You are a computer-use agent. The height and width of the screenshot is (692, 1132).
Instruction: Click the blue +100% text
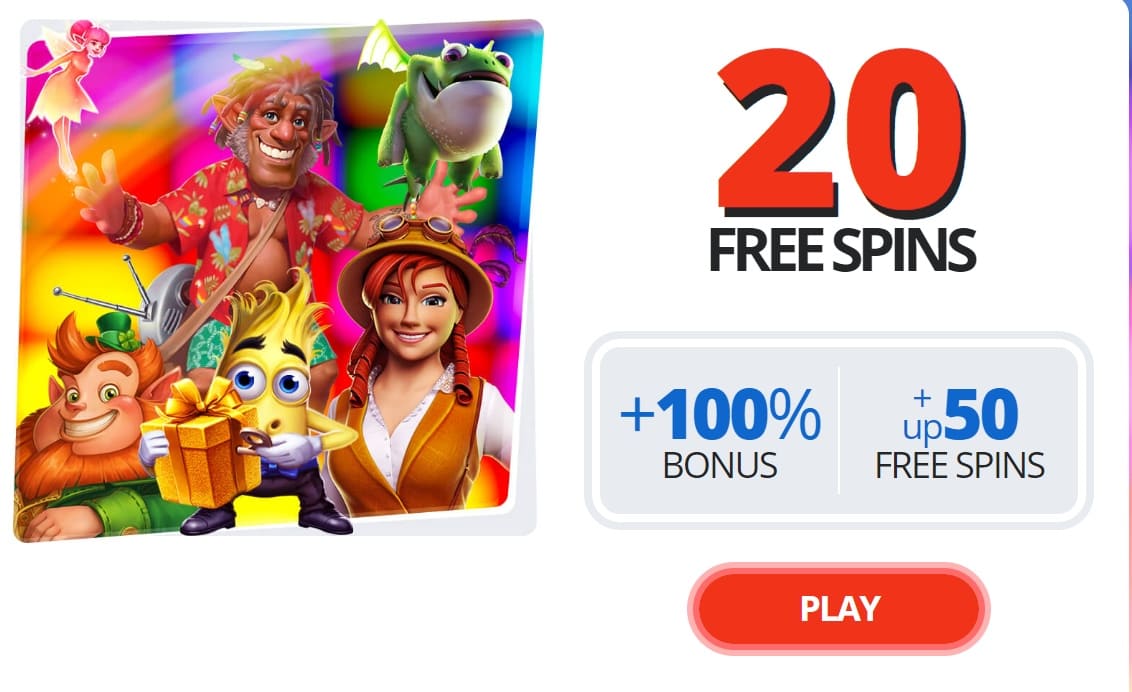(720, 414)
